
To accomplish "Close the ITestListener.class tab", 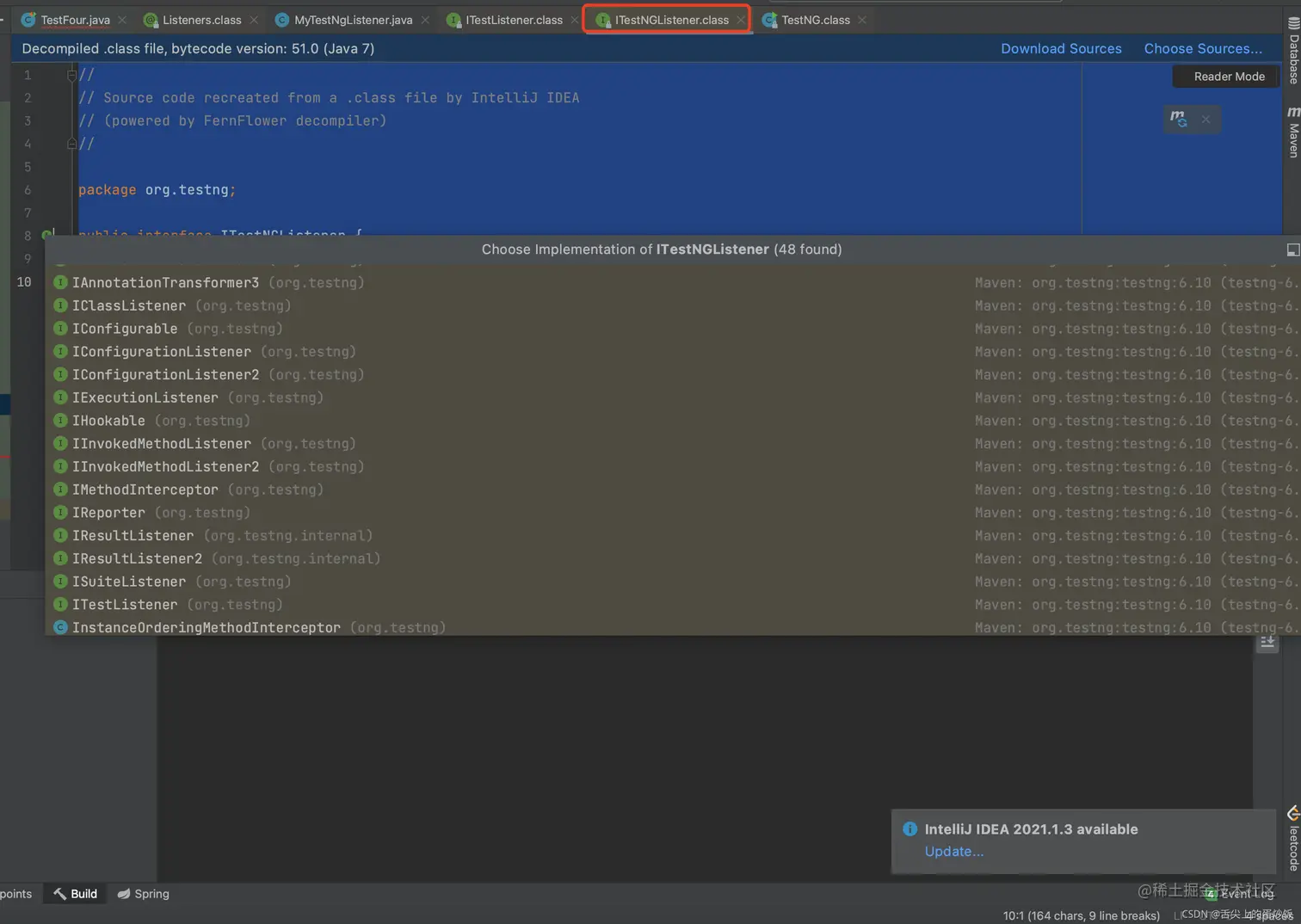I will [x=575, y=20].
